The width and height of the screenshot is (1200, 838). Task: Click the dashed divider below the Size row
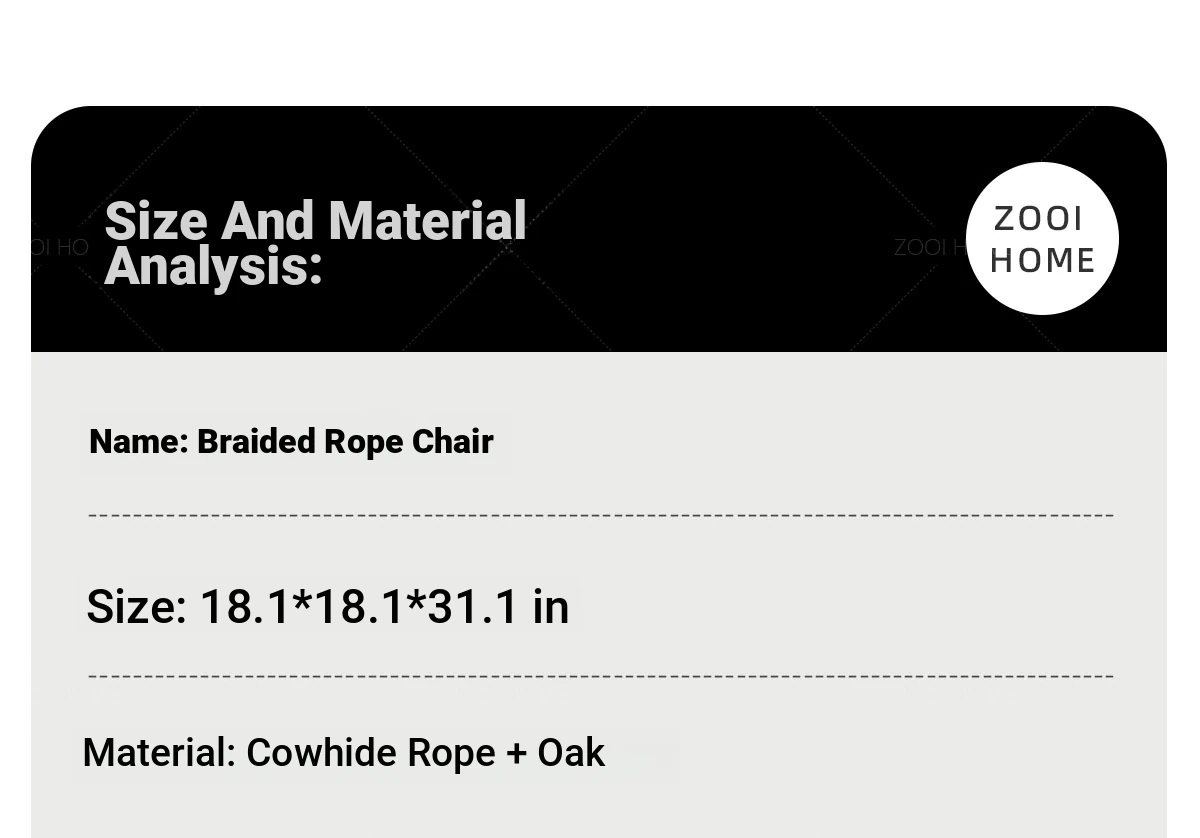pyautogui.click(x=601, y=677)
